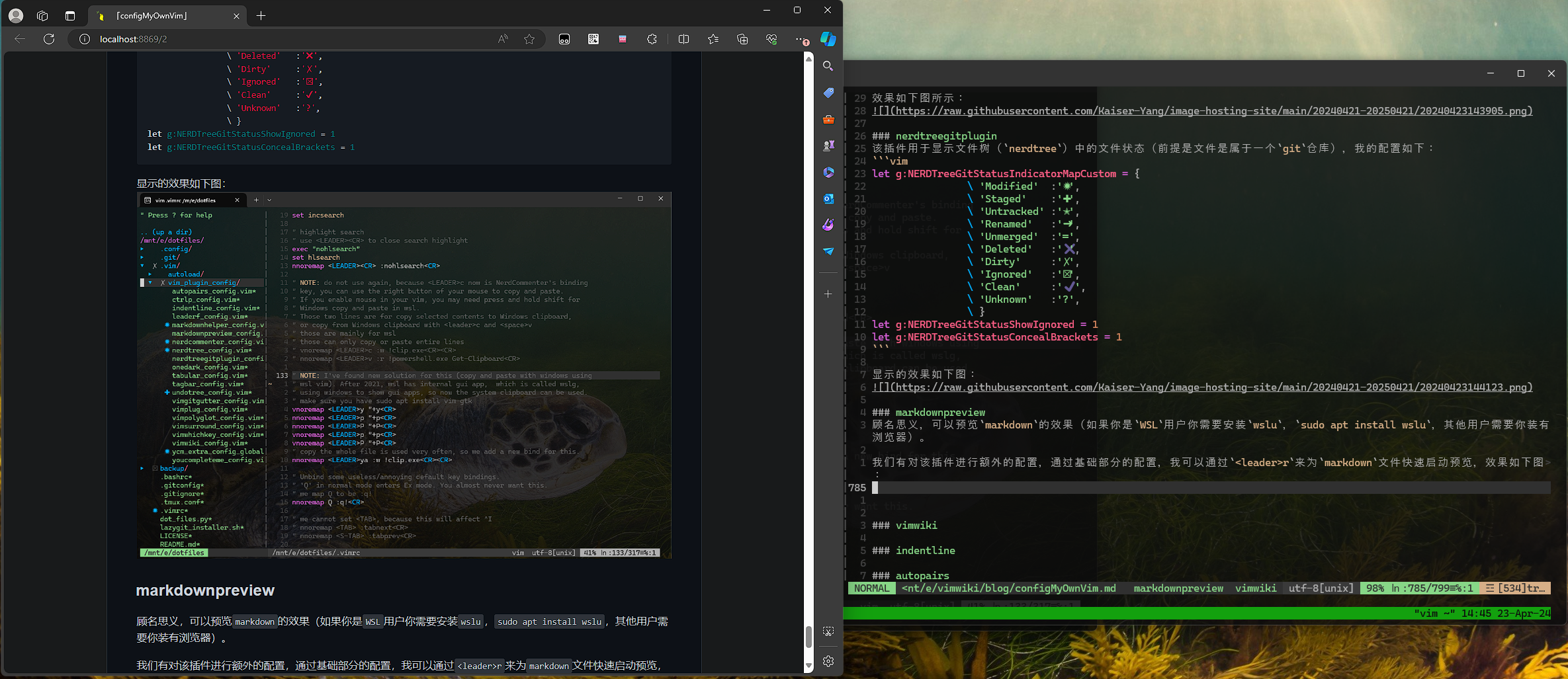Open the Favorites hub
1568x679 pixels.
coord(713,39)
